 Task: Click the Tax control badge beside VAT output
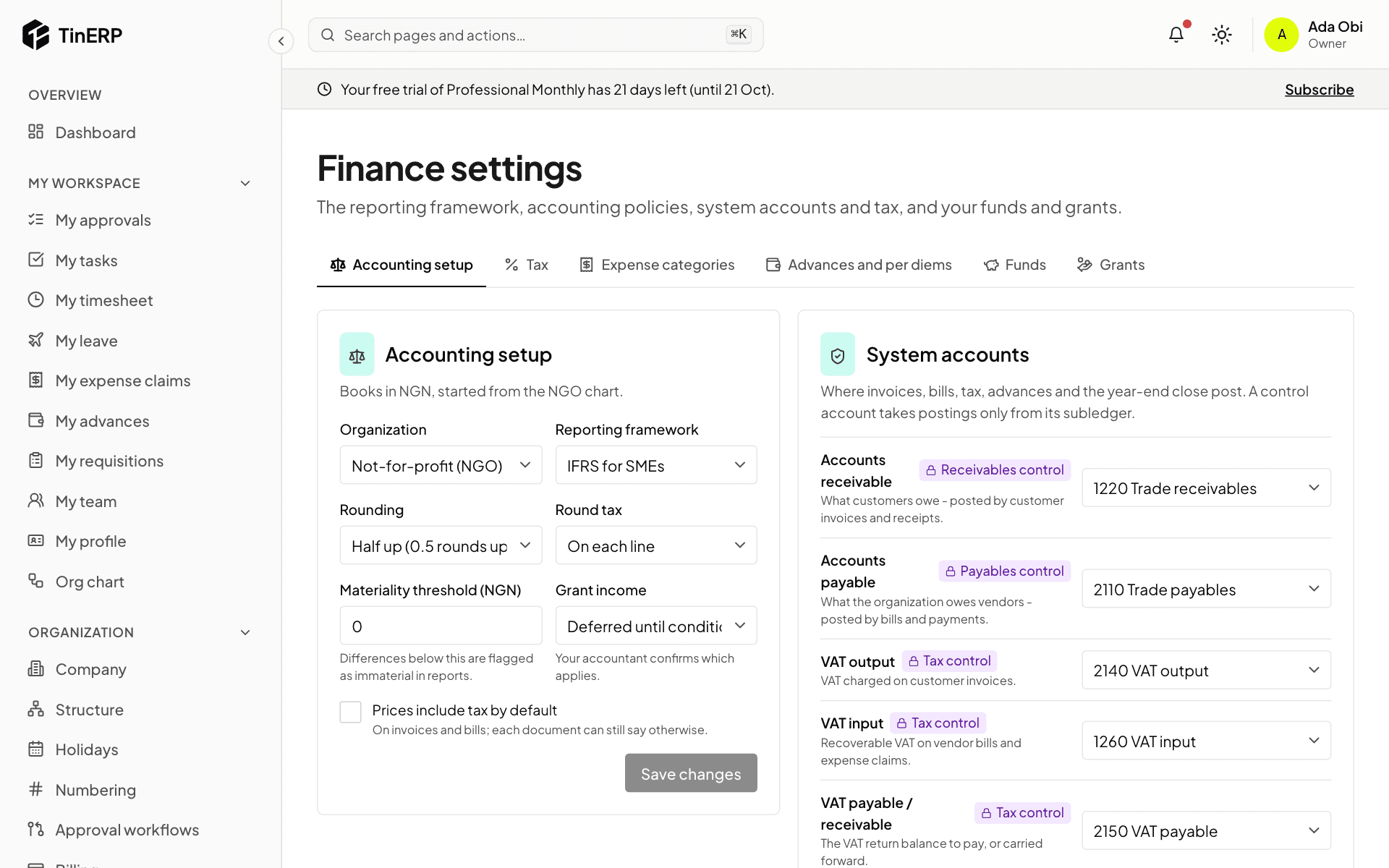(x=949, y=660)
